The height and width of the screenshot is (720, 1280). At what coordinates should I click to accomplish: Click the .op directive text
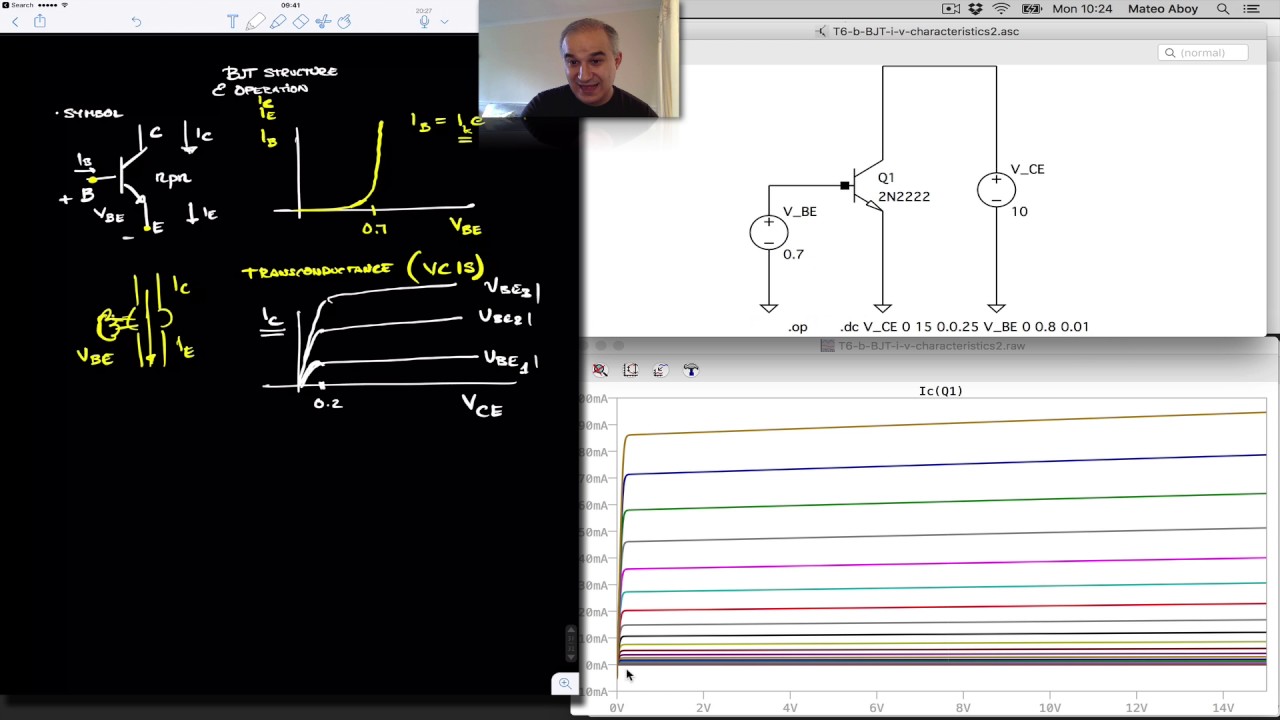pos(797,327)
